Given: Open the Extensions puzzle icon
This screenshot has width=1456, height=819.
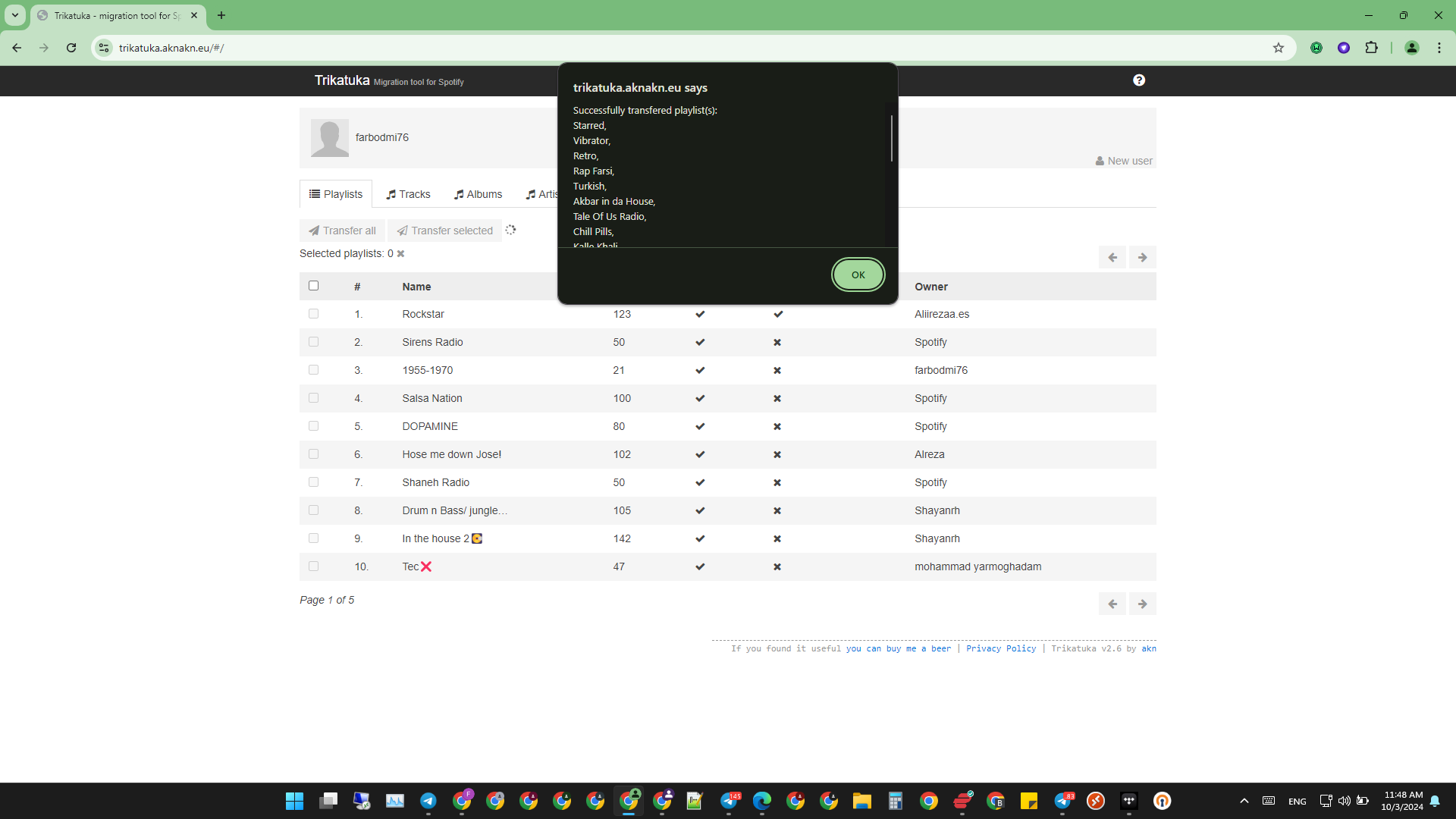Looking at the screenshot, I should (x=1371, y=48).
